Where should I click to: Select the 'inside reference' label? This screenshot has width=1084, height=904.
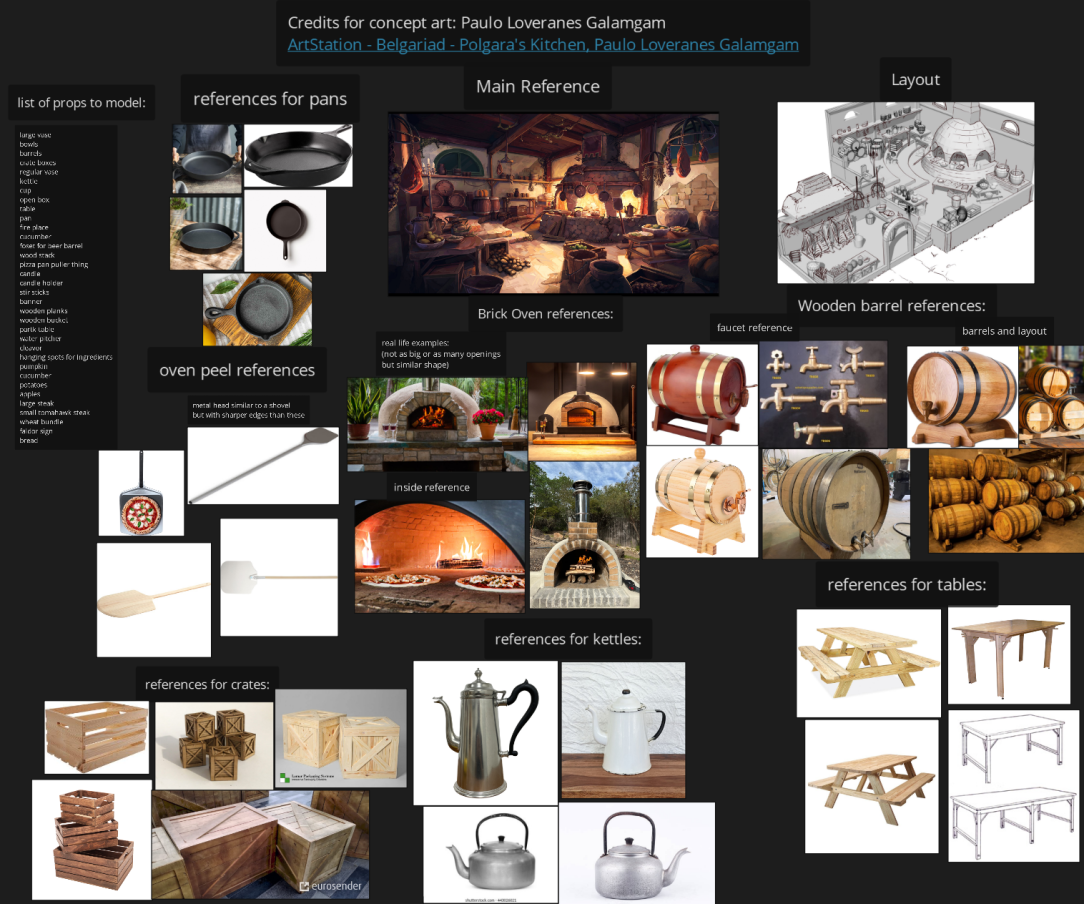pyautogui.click(x=431, y=487)
